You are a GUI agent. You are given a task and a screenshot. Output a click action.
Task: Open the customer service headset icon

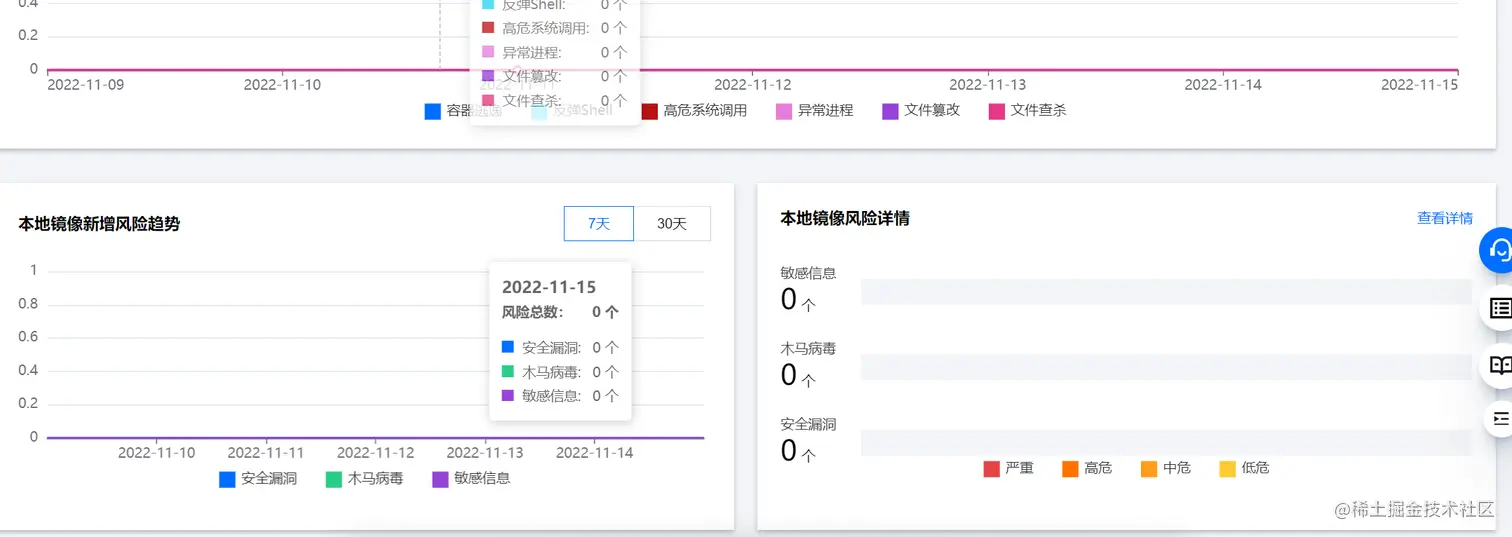coord(1498,250)
